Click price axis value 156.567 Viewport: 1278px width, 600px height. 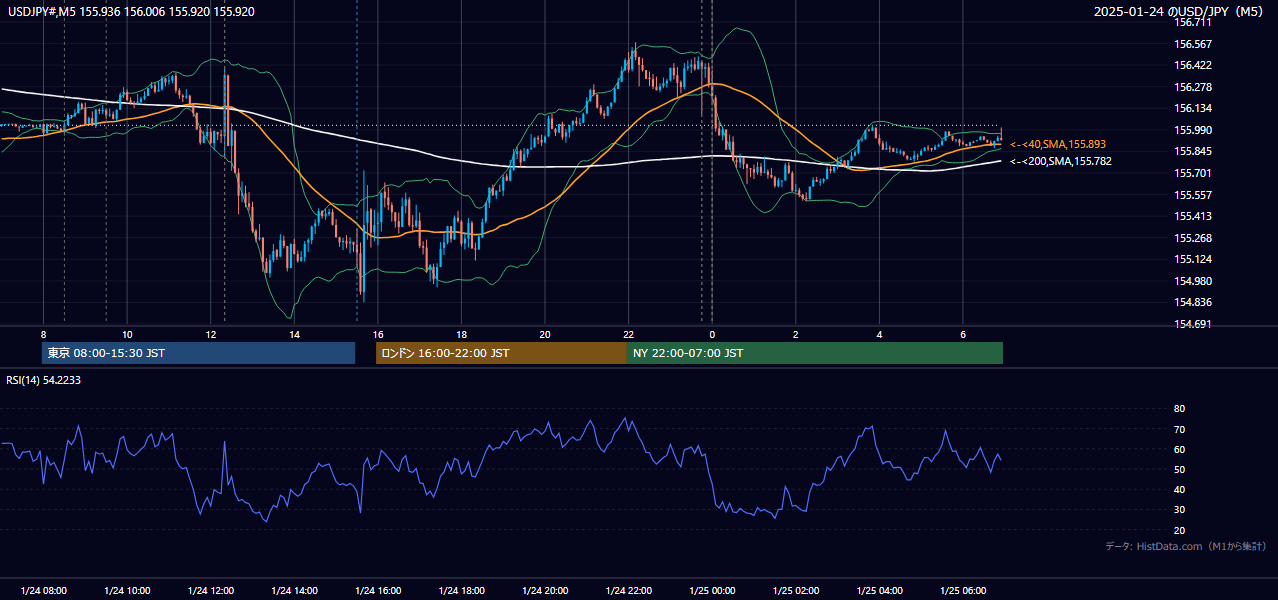pos(1193,44)
